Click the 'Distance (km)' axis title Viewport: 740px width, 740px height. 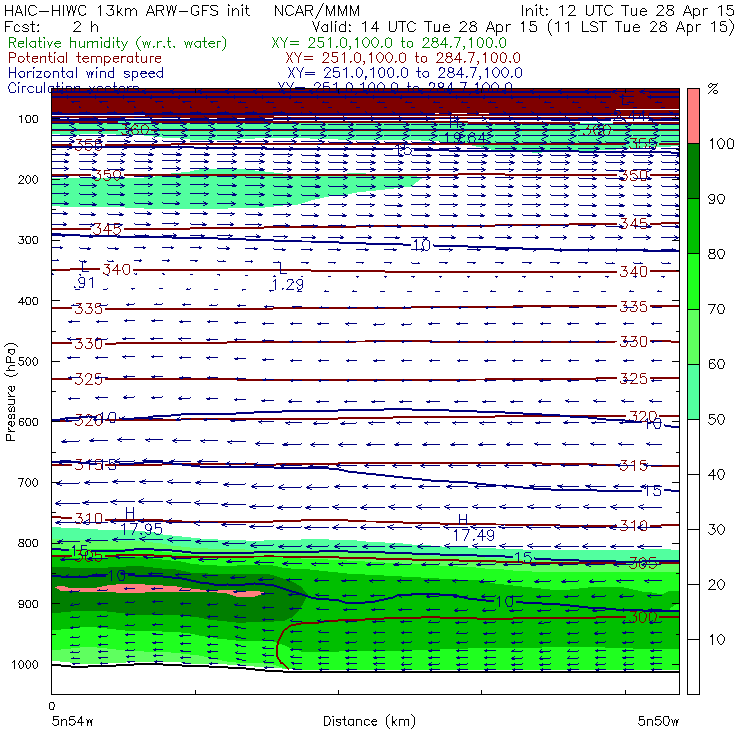(x=369, y=722)
